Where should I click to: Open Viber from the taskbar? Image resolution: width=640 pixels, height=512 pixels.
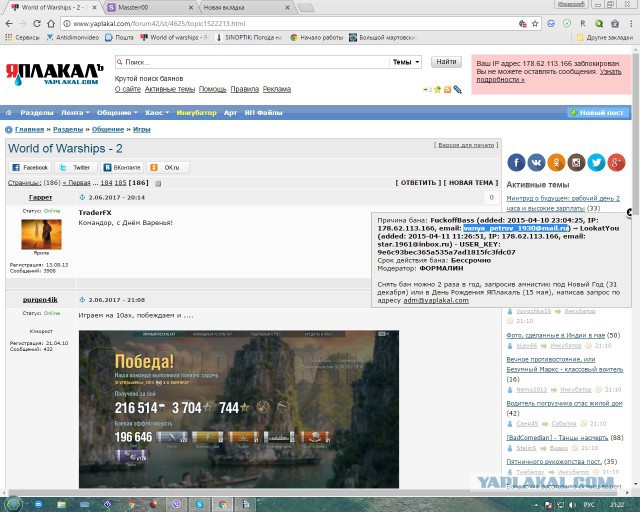176,504
